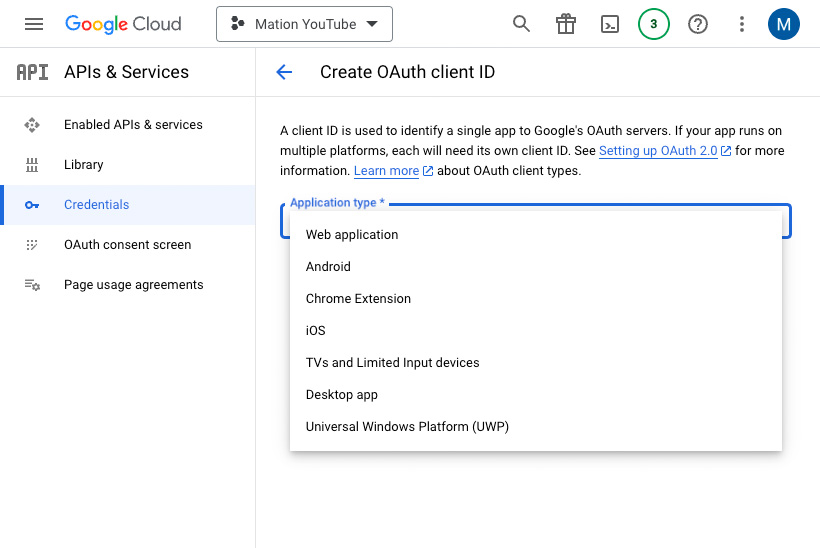
Task: Open Enabled APIs & services page
Action: [128, 125]
